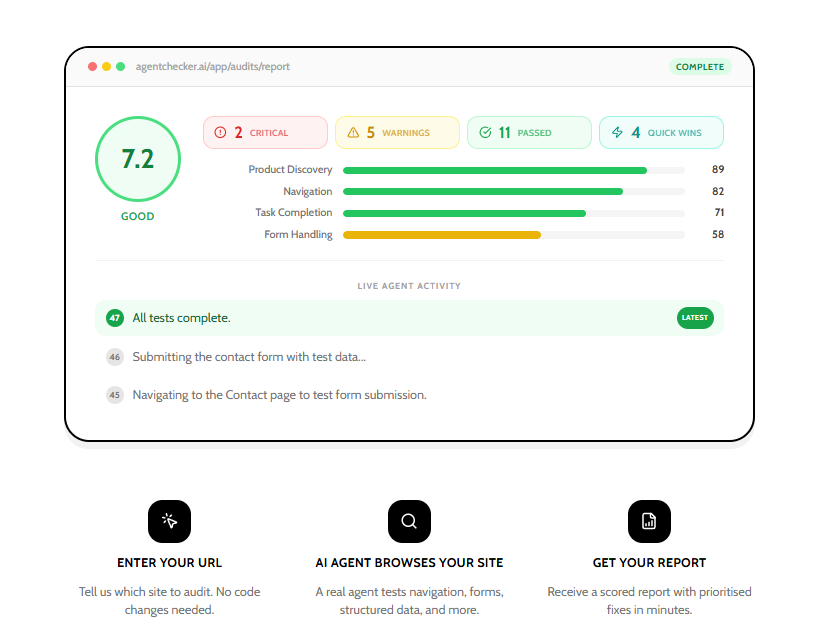The image size is (813, 642).
Task: Open the 2 Critical issues card
Action: point(265,132)
